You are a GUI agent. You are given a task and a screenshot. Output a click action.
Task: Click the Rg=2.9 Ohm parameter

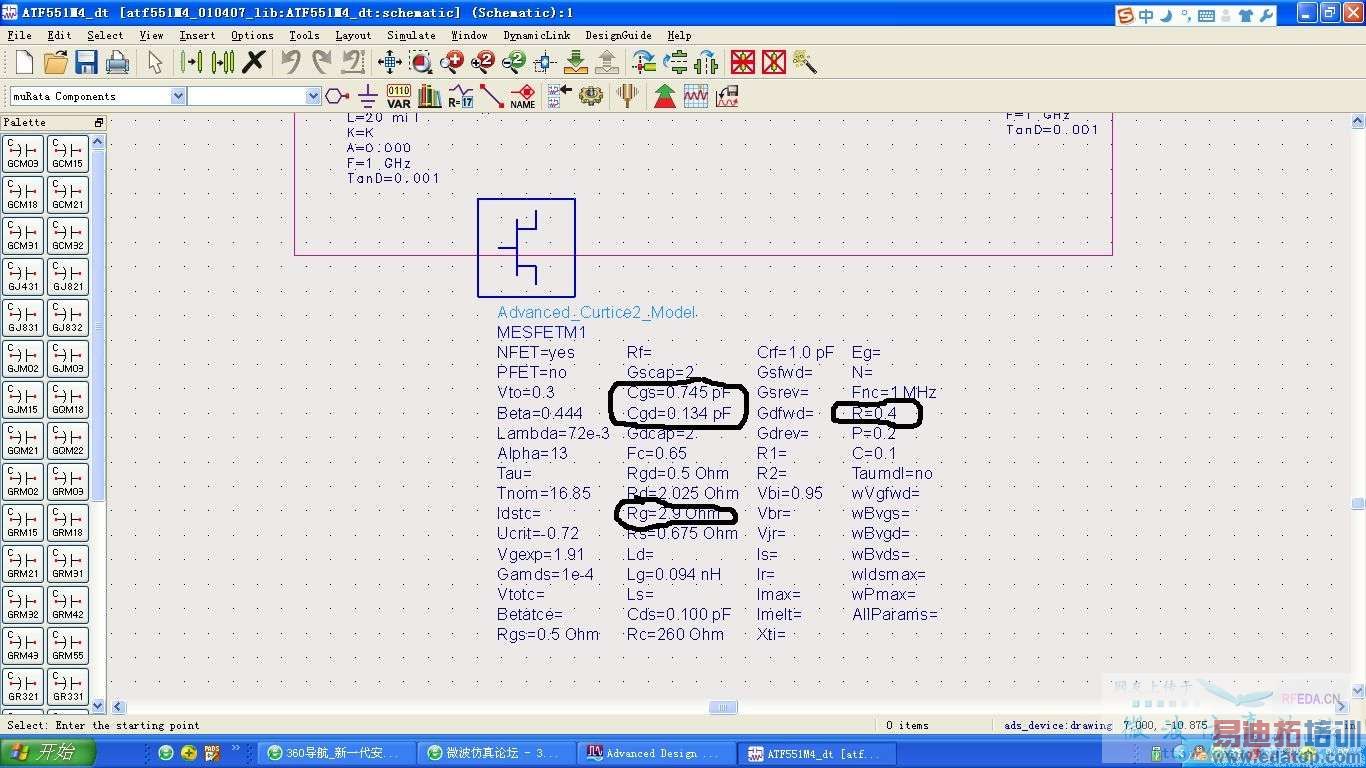tap(673, 513)
